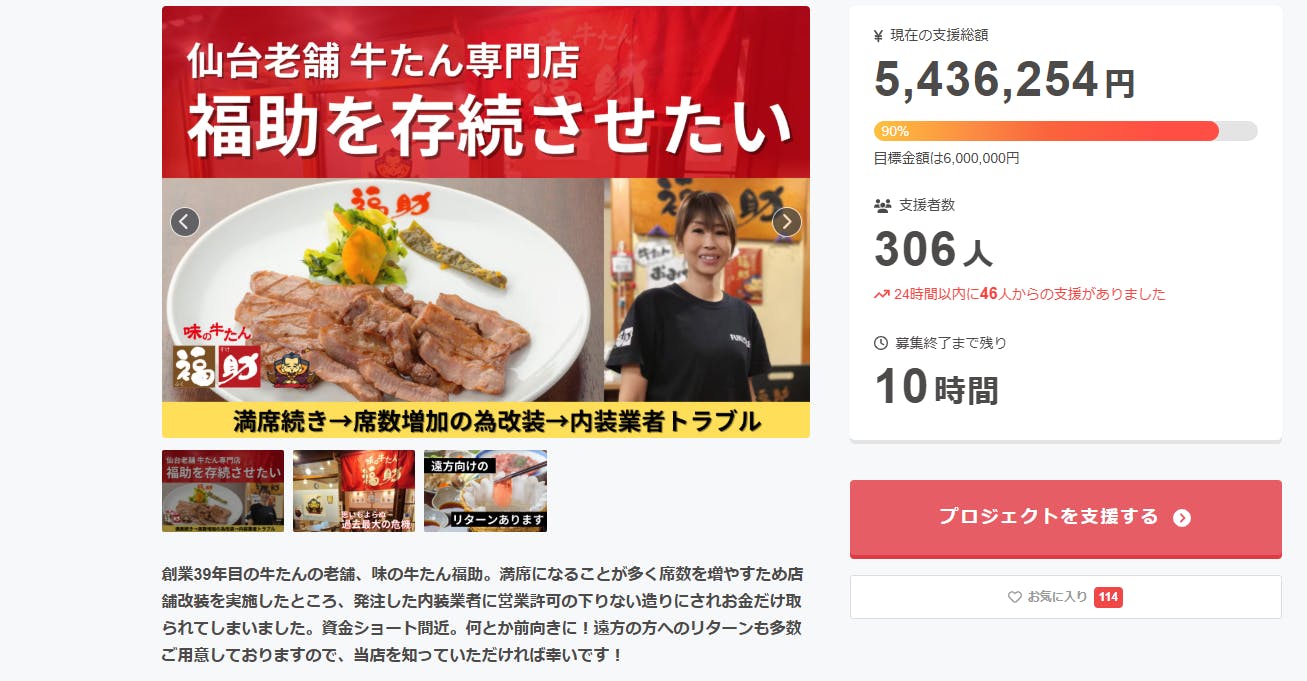Click プロジェクトを支援する button

1065,518
